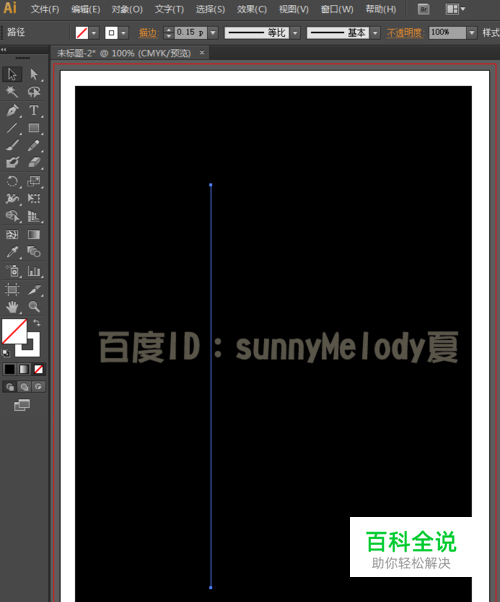
Task: Select the Shape Builder tool
Action: 12,216
